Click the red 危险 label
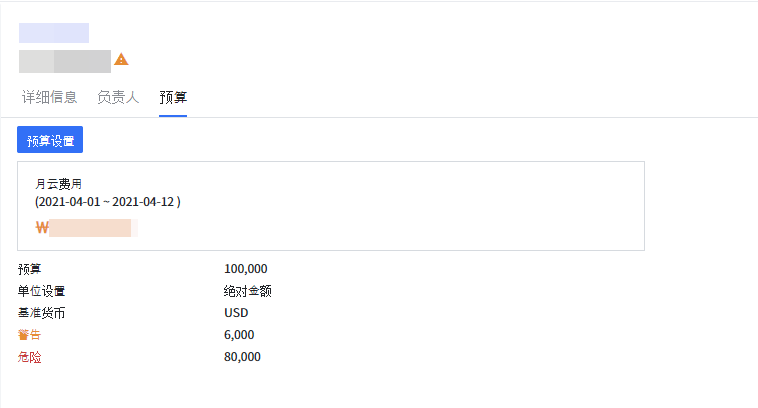Image resolution: width=758 pixels, height=408 pixels. tap(30, 357)
